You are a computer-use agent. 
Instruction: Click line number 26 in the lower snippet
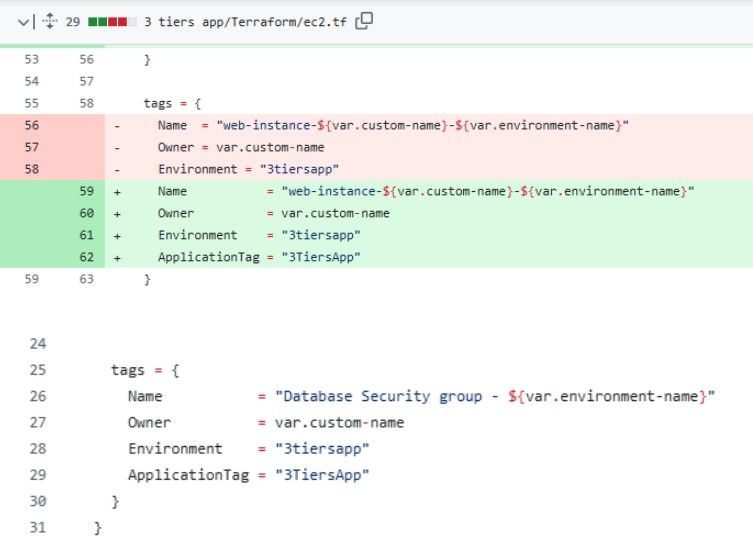[38, 397]
